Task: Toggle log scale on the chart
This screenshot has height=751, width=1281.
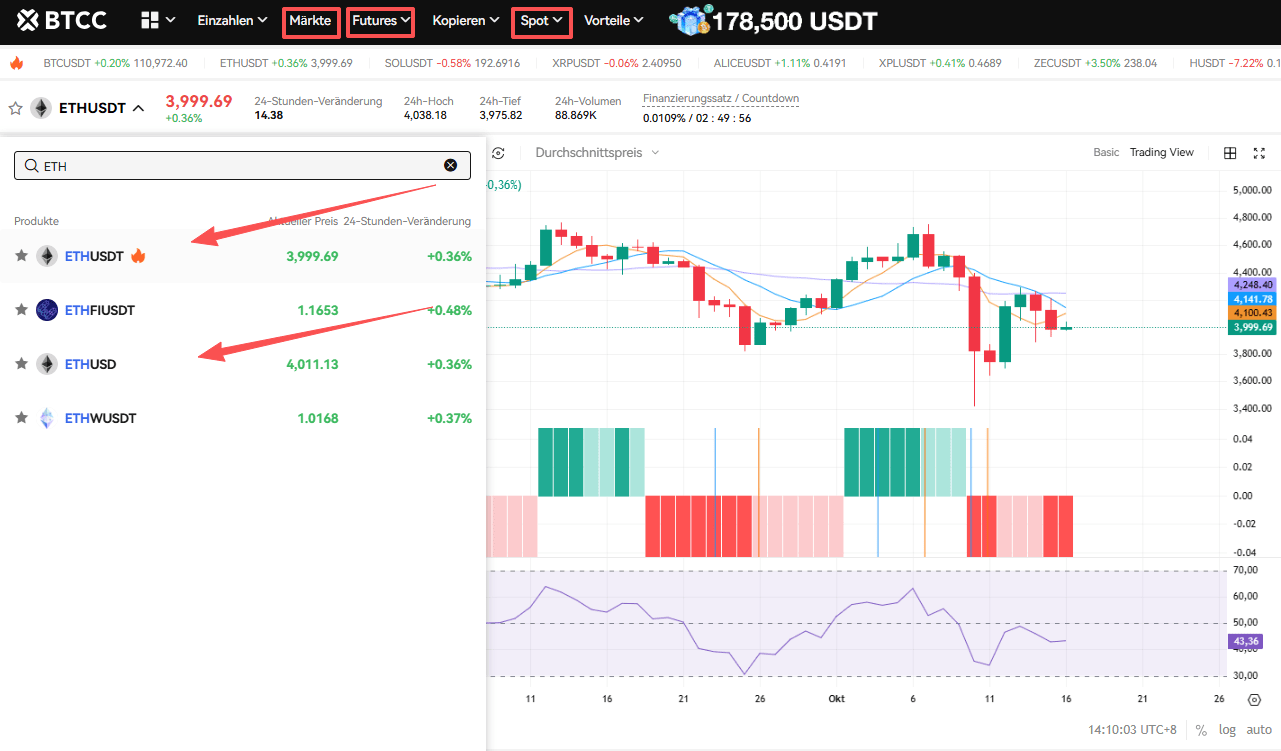Action: point(1227,730)
